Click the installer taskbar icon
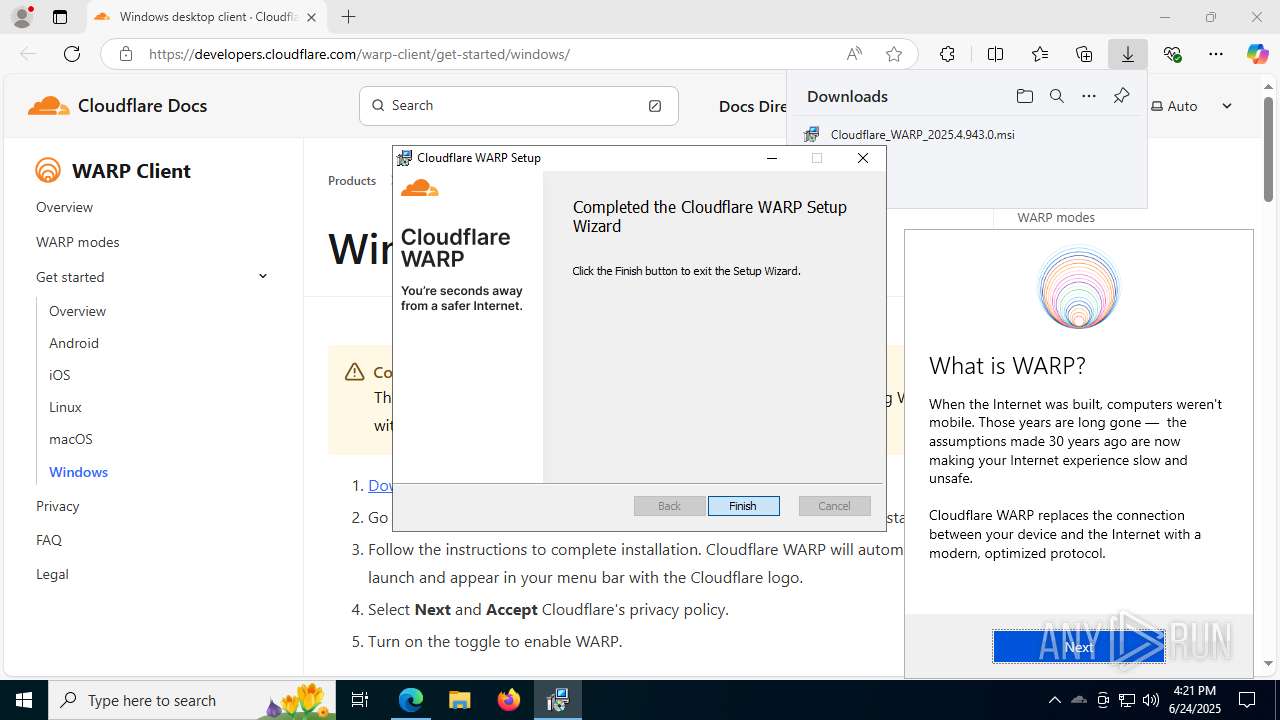 tap(557, 700)
